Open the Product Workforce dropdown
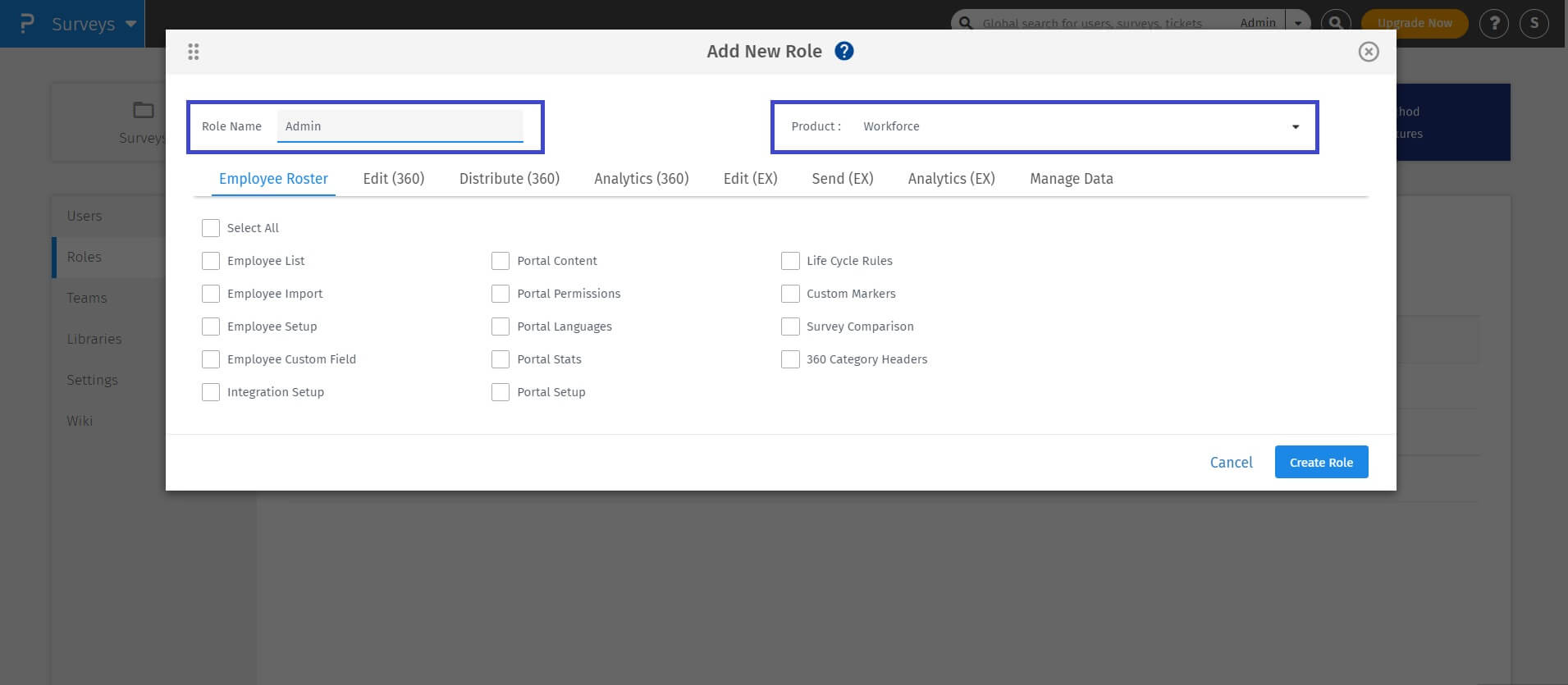The width and height of the screenshot is (1568, 685). tap(1081, 126)
